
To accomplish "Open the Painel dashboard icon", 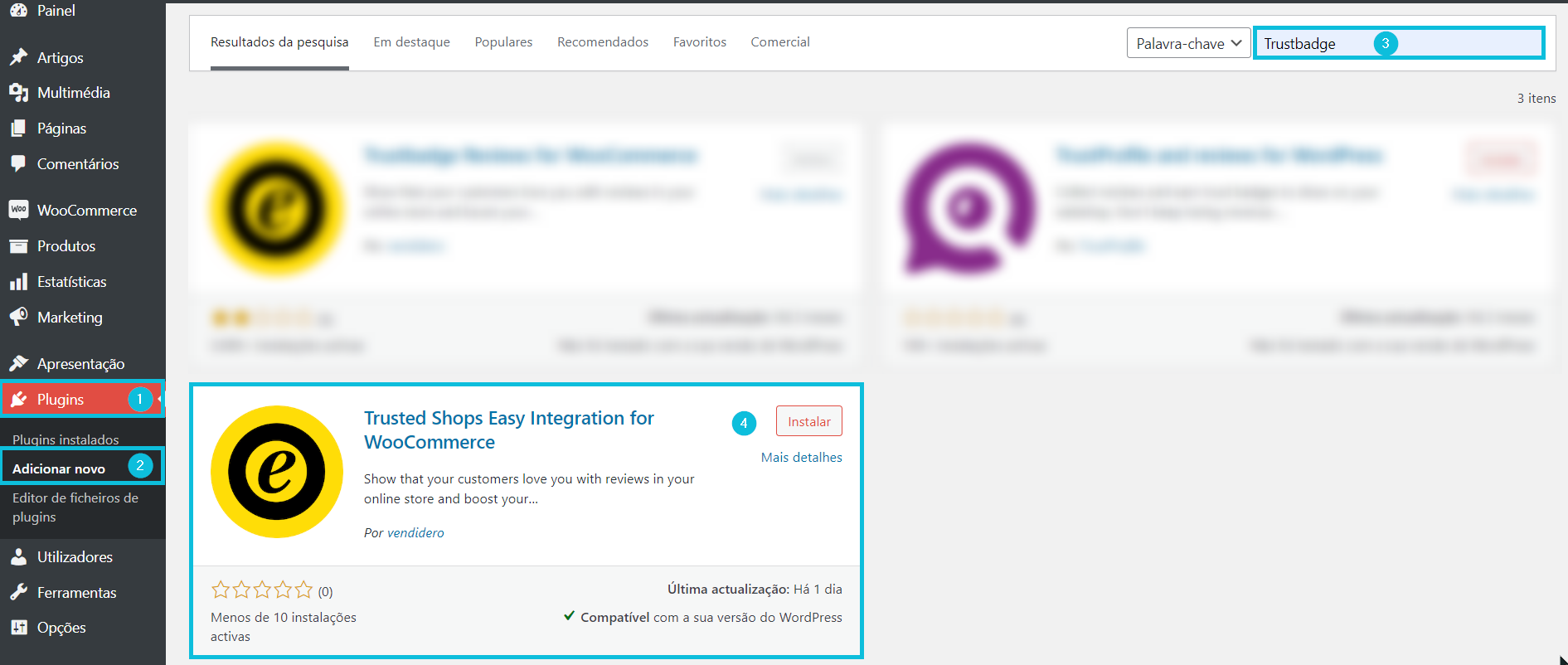I will [x=18, y=10].
